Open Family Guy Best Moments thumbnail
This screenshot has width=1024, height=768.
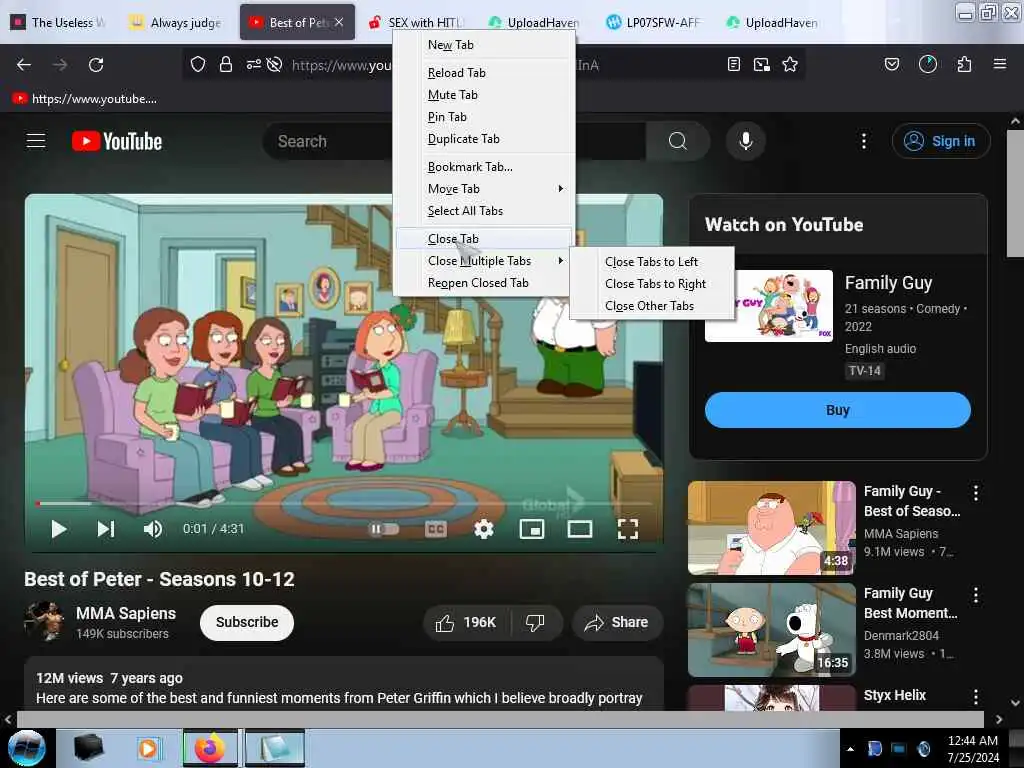[x=771, y=630]
